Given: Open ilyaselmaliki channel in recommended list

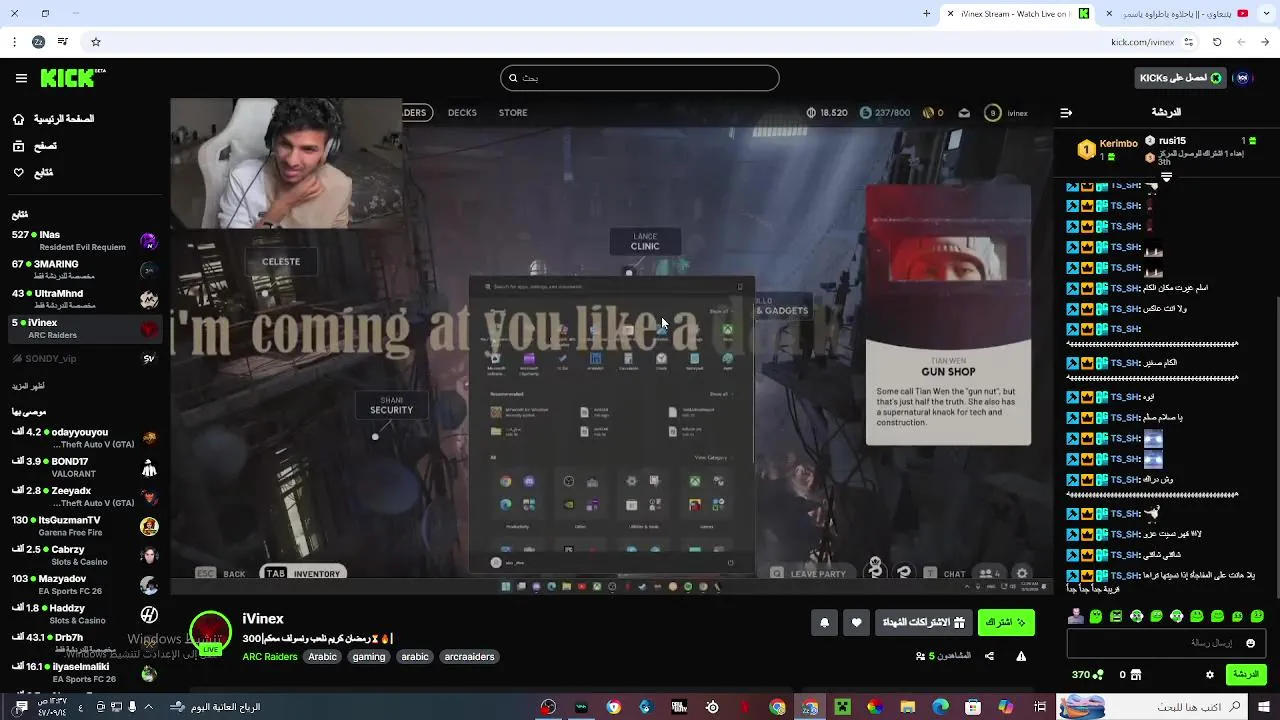Looking at the screenshot, I should point(84,672).
